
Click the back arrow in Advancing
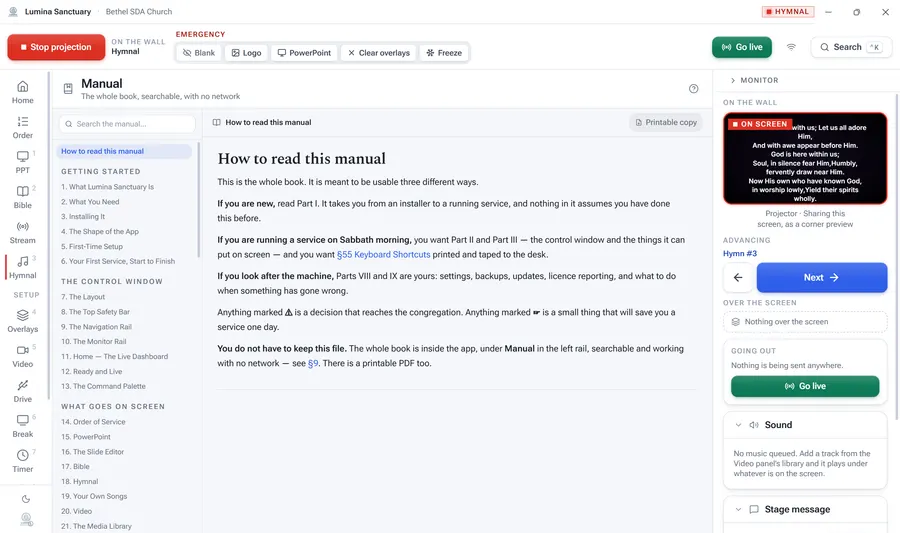coord(738,278)
